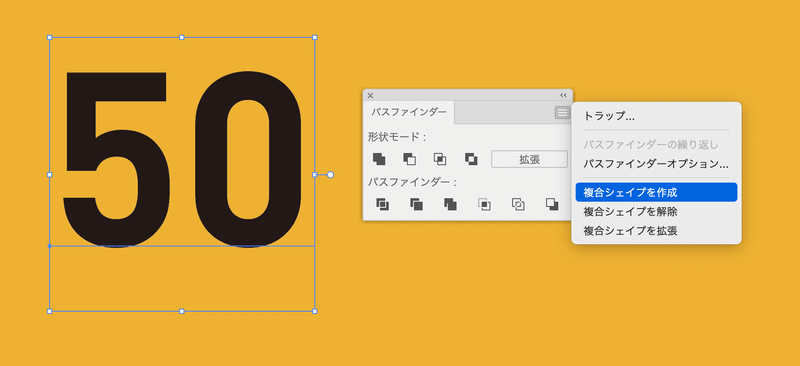The image size is (800, 366).
Task: Select the パスファインダー tab
Action: coord(409,112)
